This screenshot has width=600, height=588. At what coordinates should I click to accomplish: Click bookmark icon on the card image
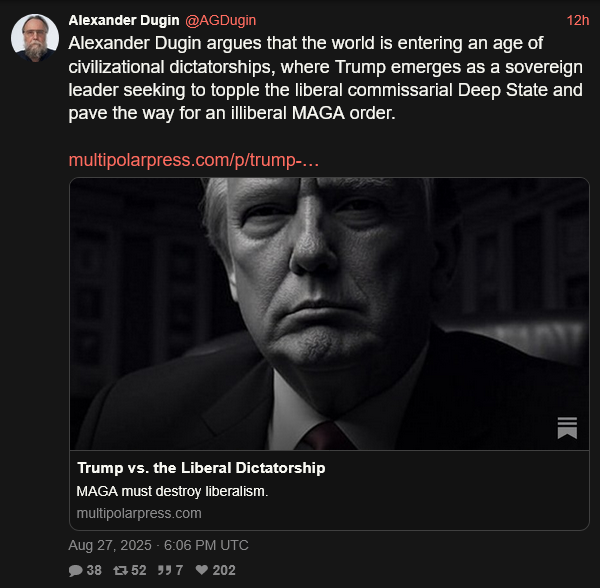pyautogui.click(x=567, y=428)
